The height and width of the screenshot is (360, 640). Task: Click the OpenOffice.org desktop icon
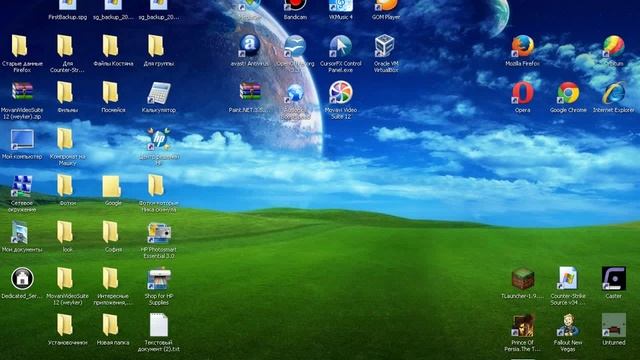pyautogui.click(x=295, y=46)
